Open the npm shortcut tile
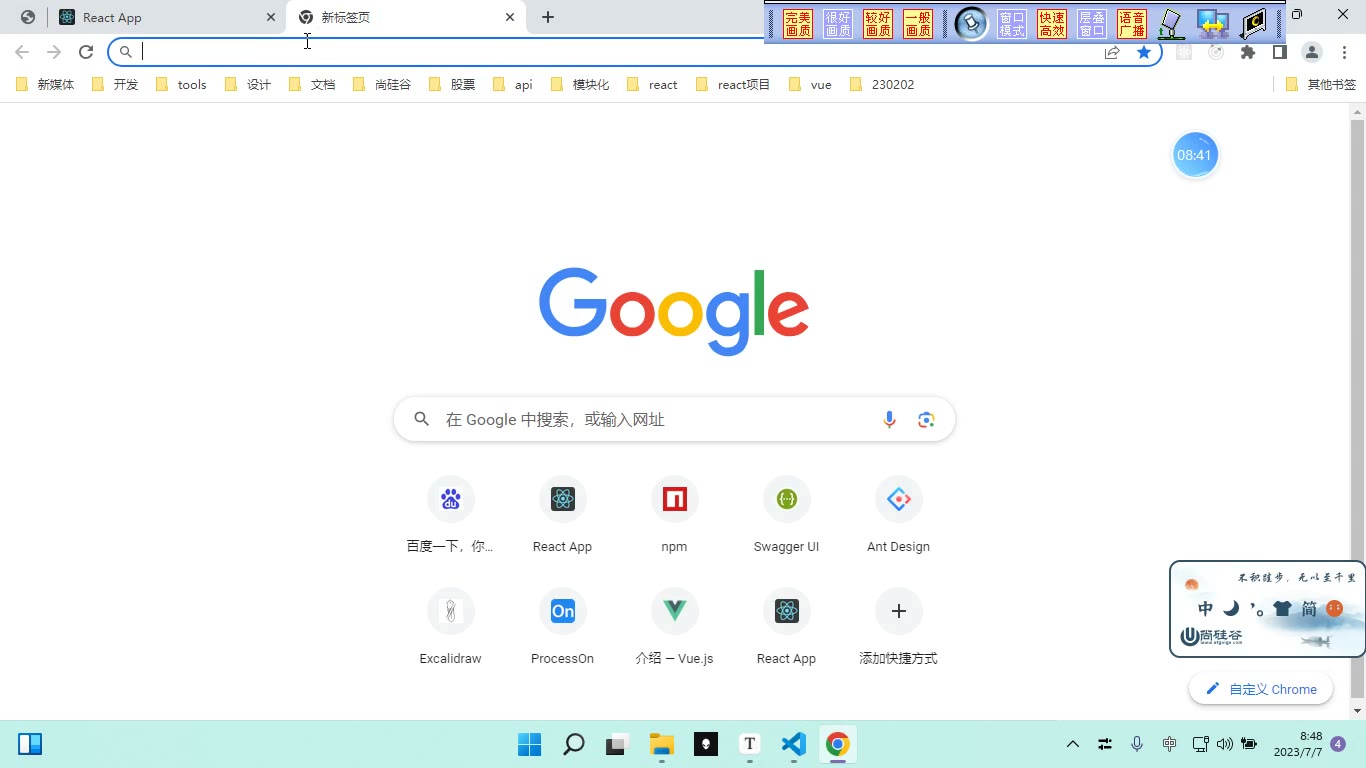The width and height of the screenshot is (1366, 768). [674, 516]
